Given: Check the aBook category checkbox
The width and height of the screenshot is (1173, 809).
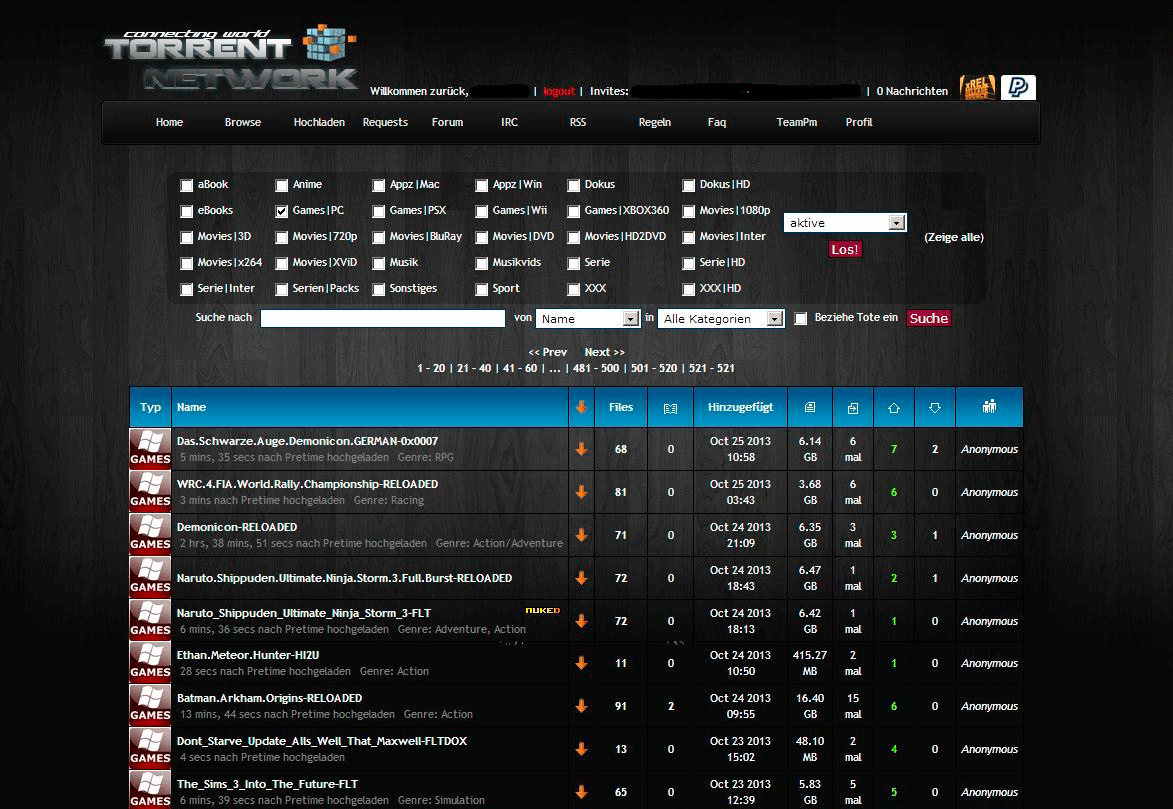Looking at the screenshot, I should [x=186, y=185].
